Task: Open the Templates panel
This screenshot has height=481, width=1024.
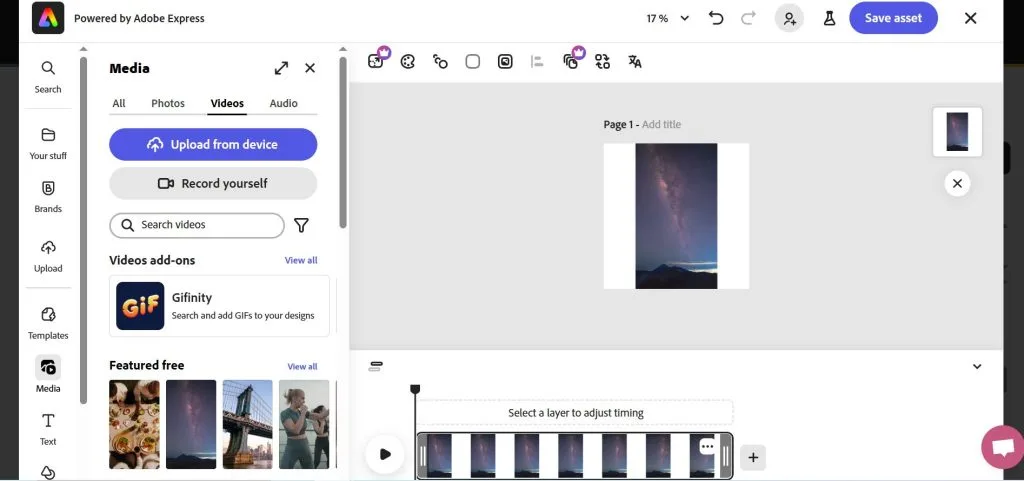Action: pos(48,324)
